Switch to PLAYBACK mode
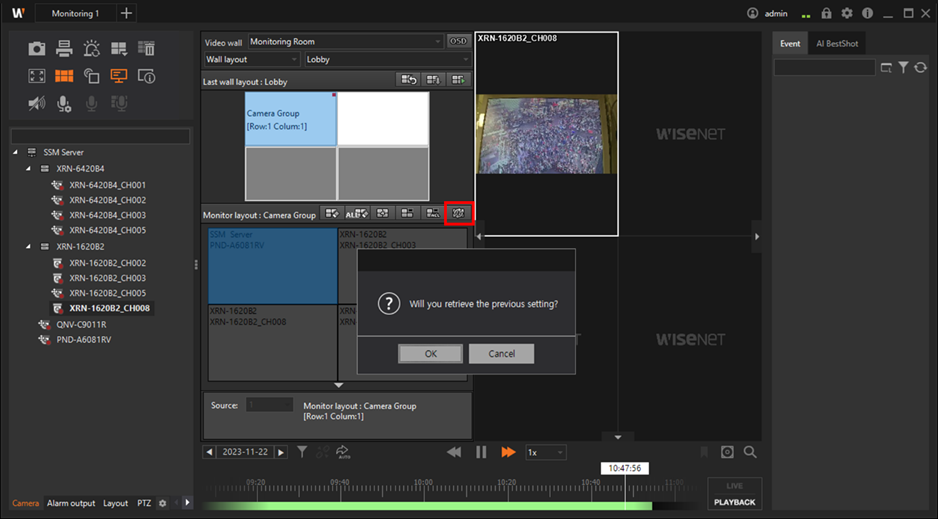Screen dimensions: 938x519 pyautogui.click(x=734, y=502)
